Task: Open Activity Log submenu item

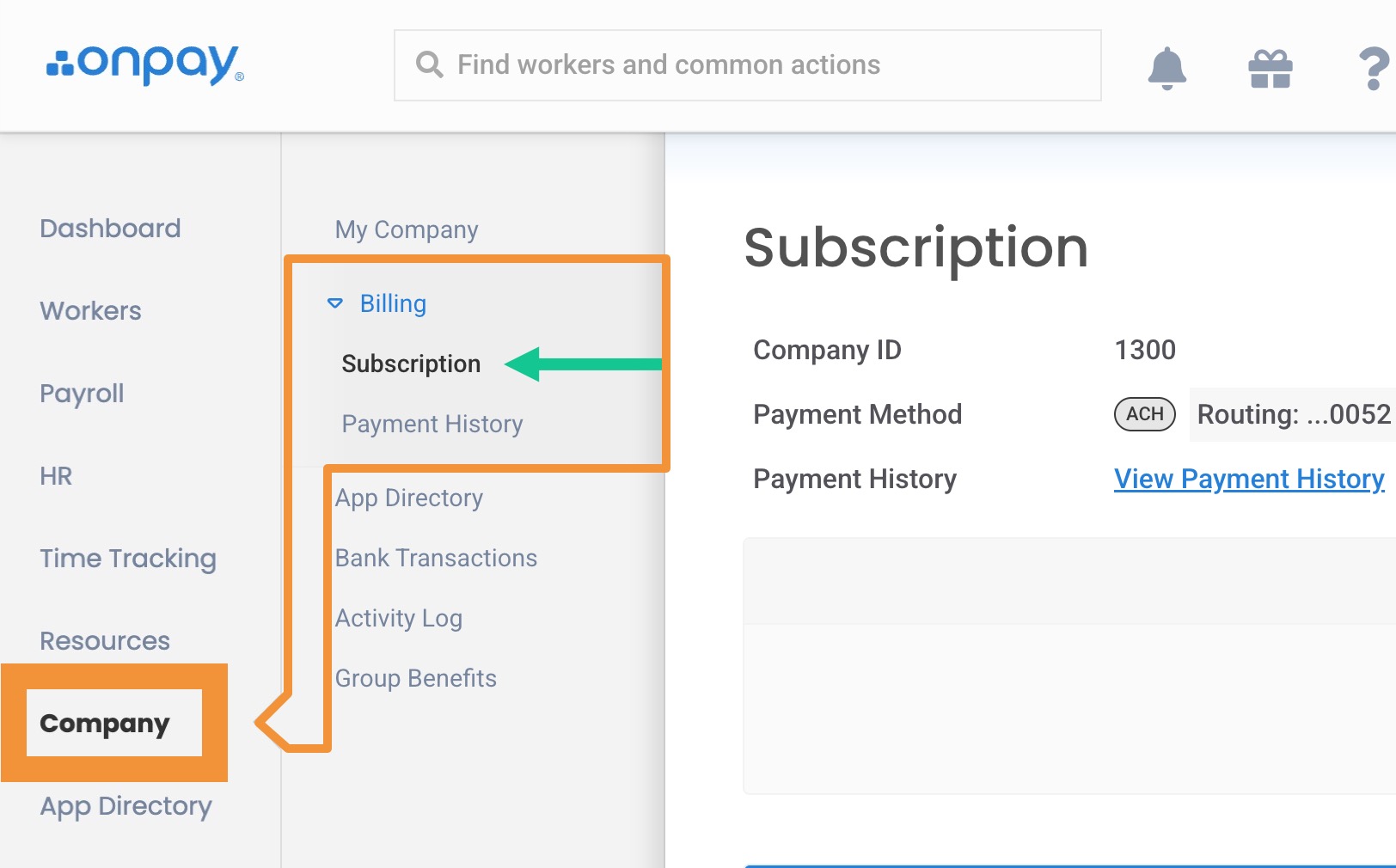Action: click(x=399, y=618)
